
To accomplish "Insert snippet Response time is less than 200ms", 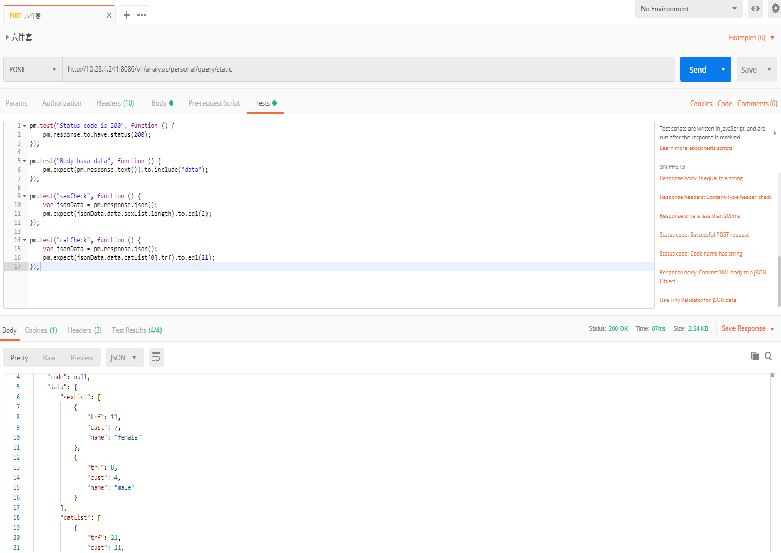I will [699, 216].
